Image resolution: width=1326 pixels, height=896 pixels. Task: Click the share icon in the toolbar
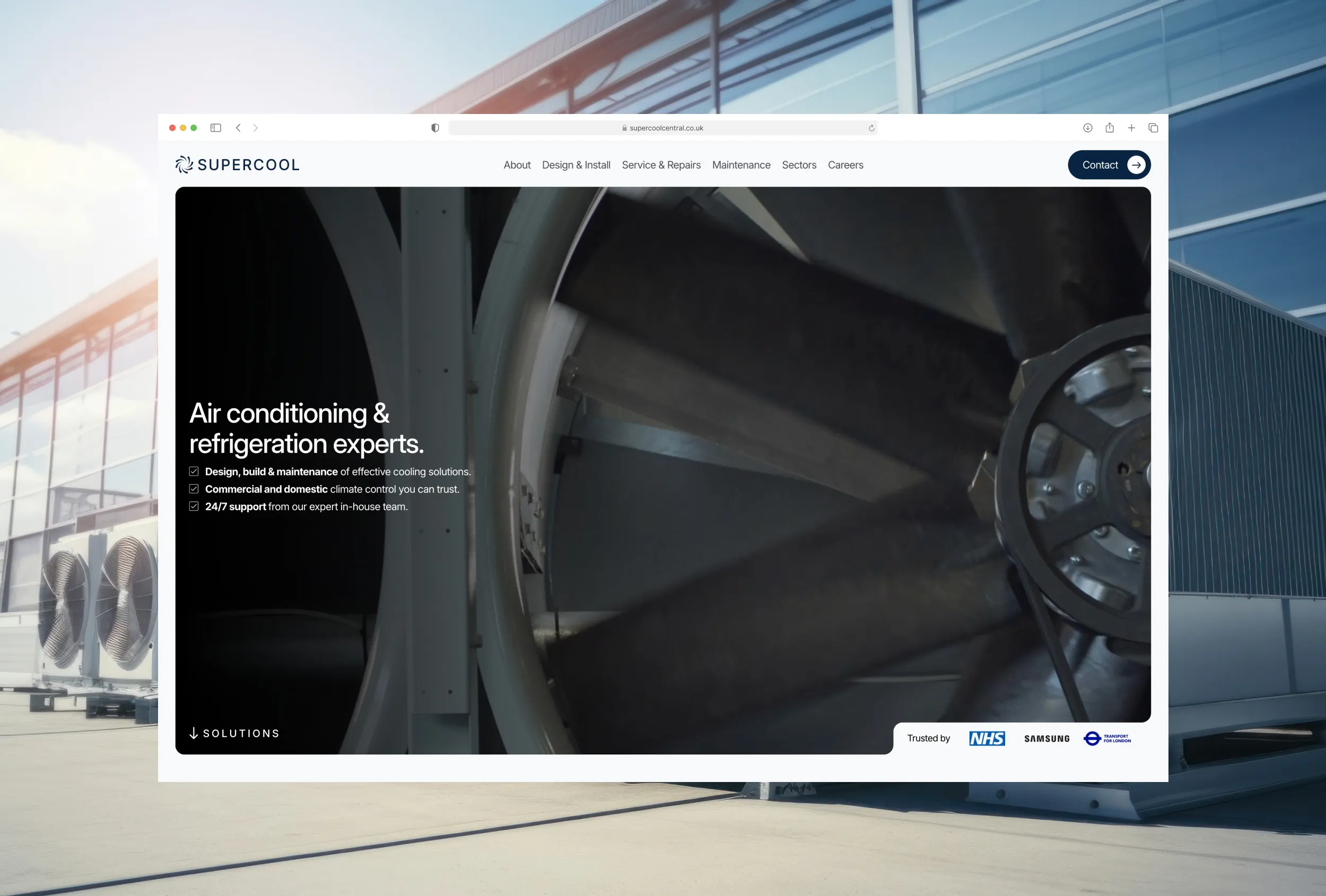(x=1109, y=128)
